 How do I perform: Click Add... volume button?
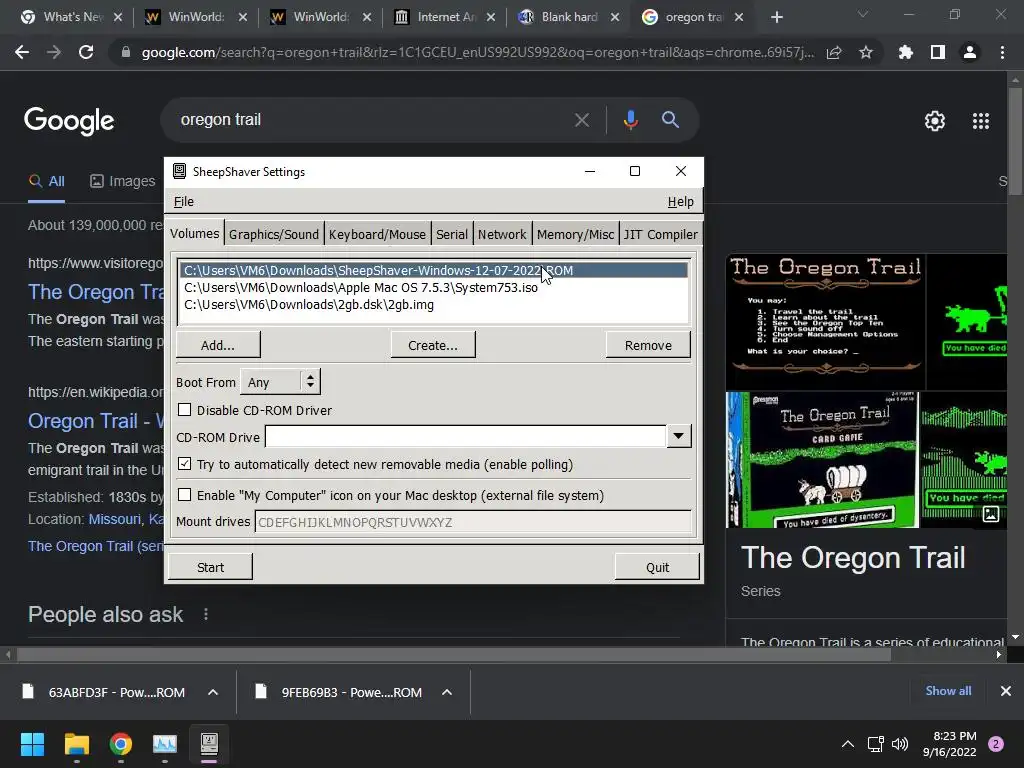pos(217,345)
